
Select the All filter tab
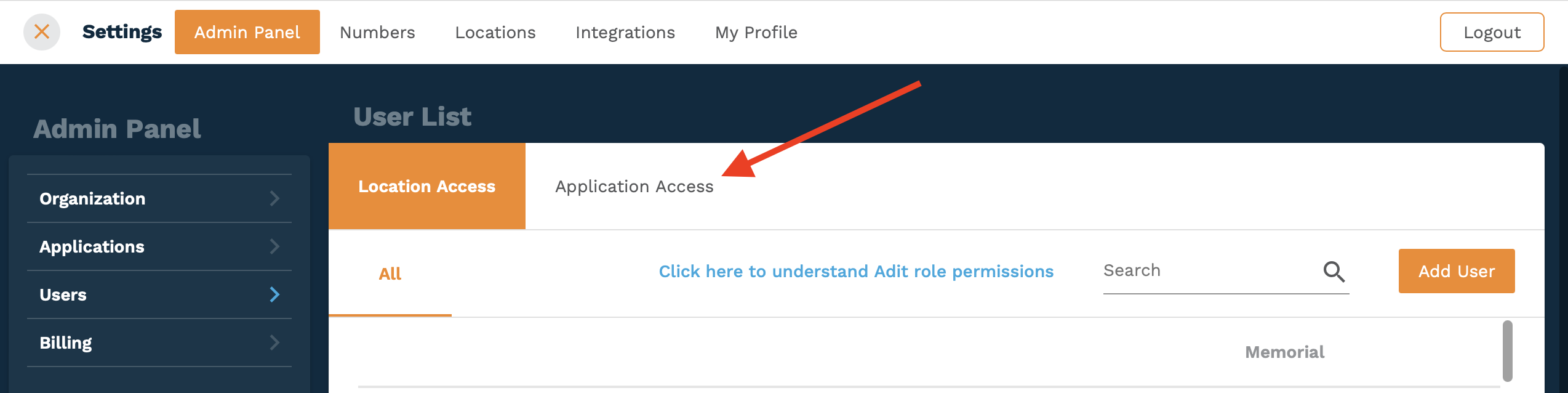(390, 273)
